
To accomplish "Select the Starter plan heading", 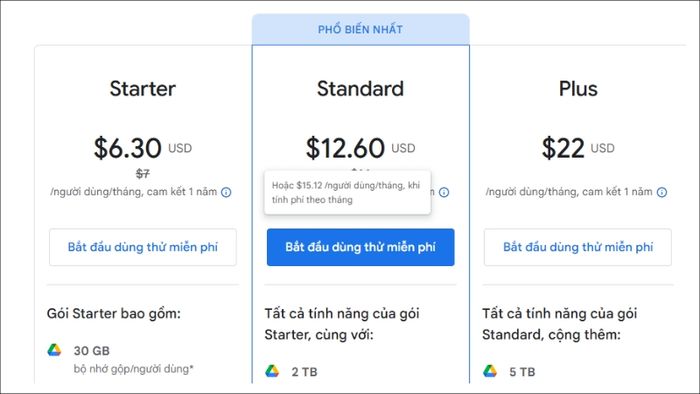I will click(143, 88).
